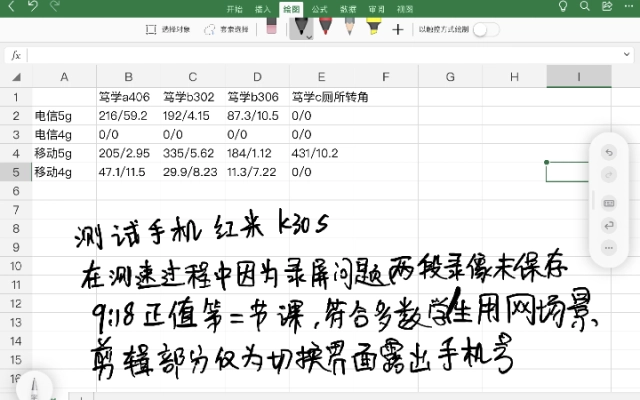The width and height of the screenshot is (640, 400).
Task: Switch to the 插入 tab
Action: (x=263, y=9)
